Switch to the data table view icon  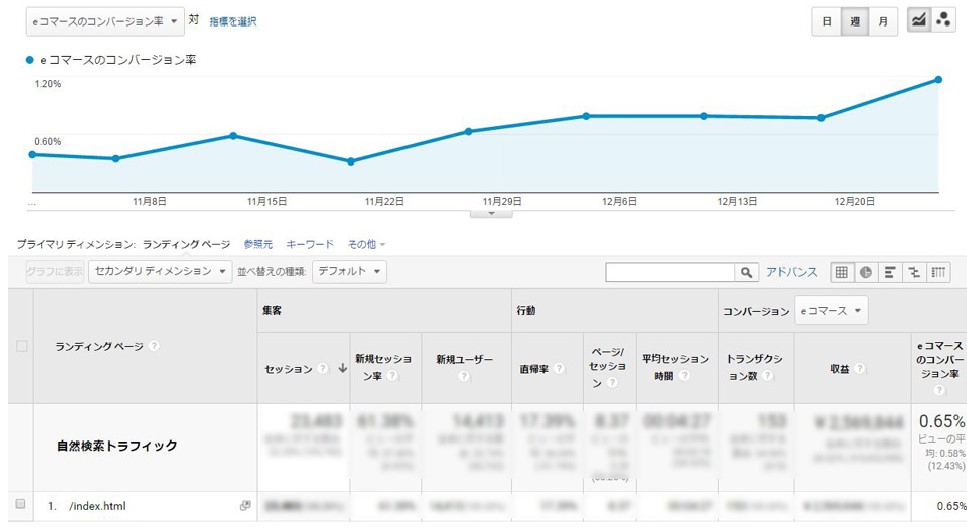842,272
